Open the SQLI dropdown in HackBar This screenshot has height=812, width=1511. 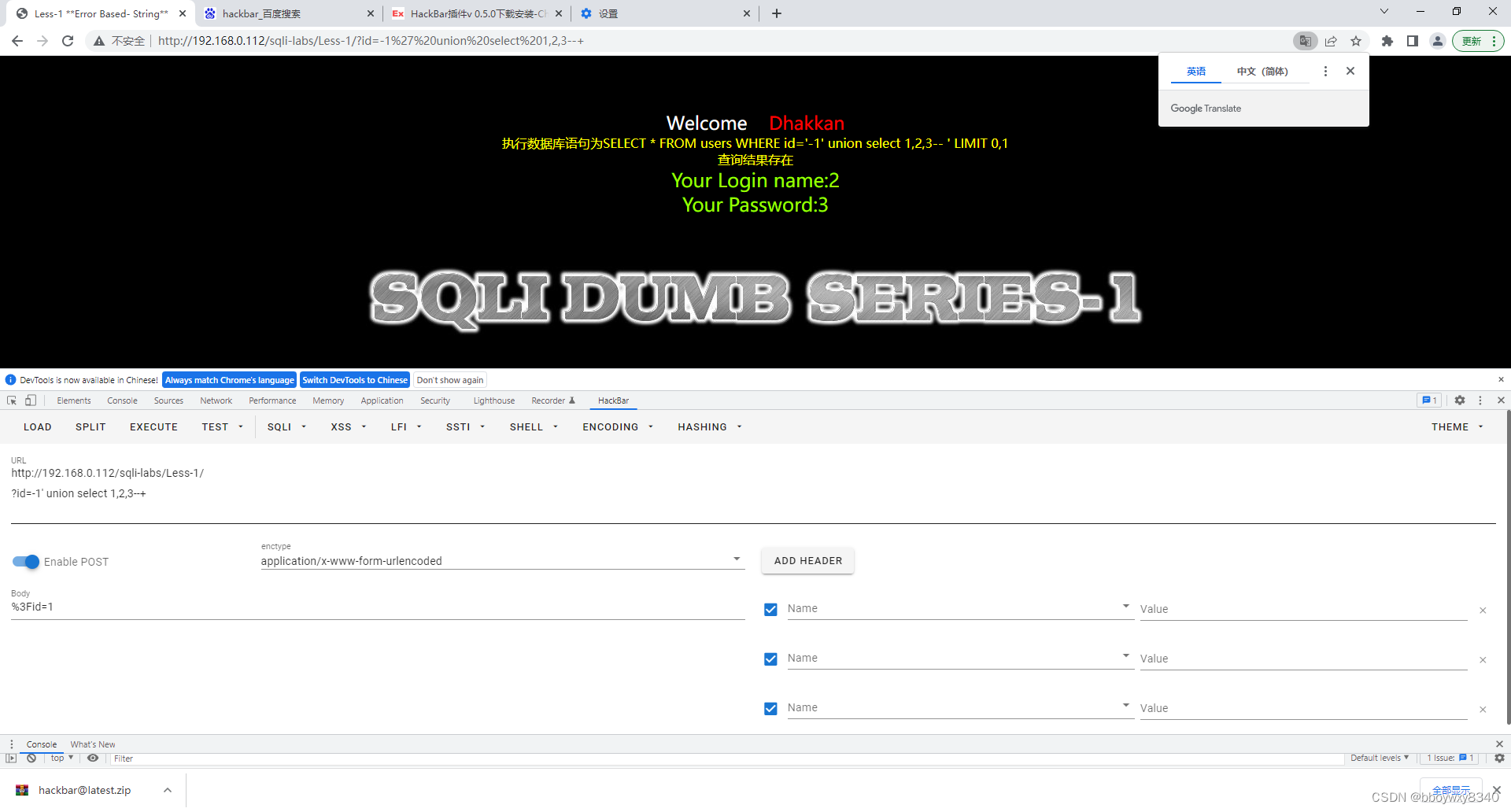pyautogui.click(x=286, y=426)
